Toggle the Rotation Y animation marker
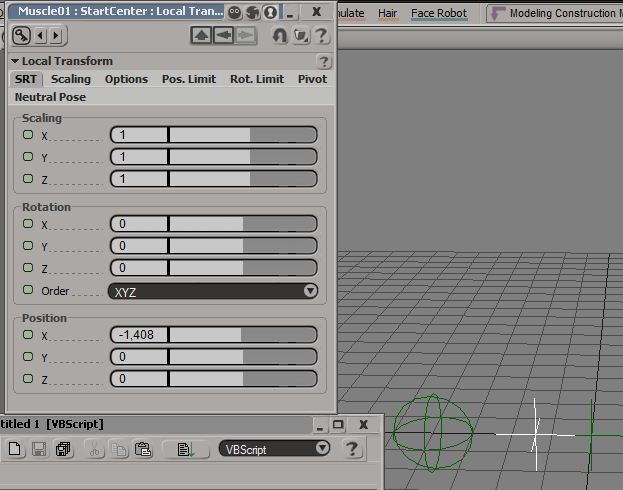This screenshot has width=623, height=490. coord(28,245)
